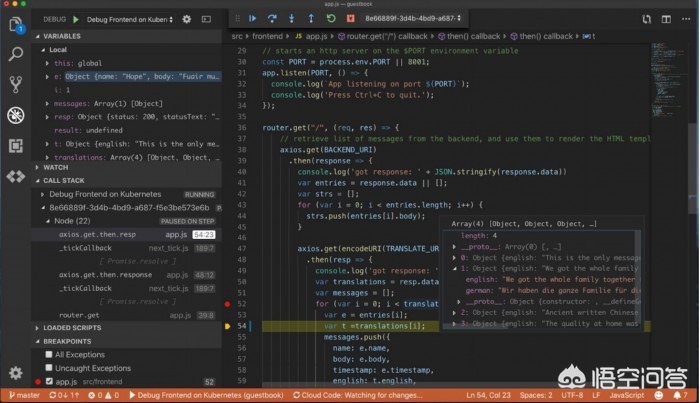Enable the Uncaught Exceptions checkbox
The height and width of the screenshot is (403, 700).
[51, 367]
